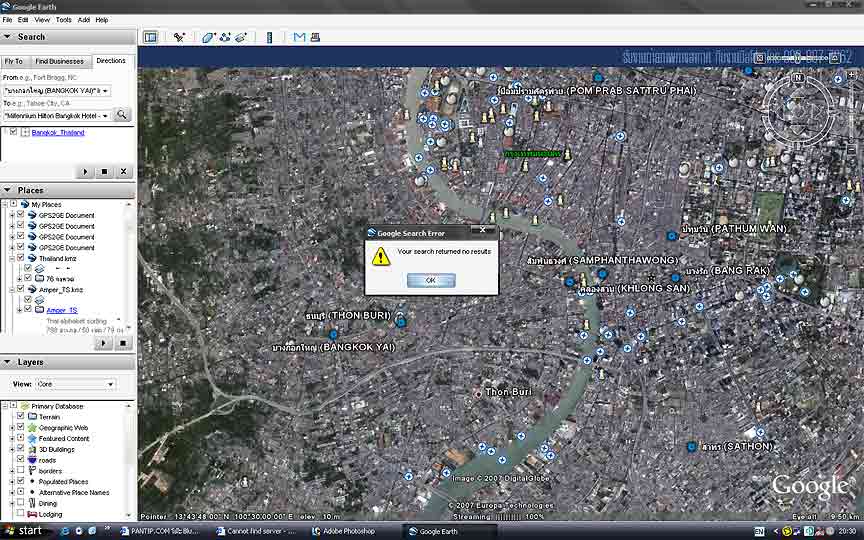Click the compass N north indicator
This screenshot has height=540, width=864.
coord(797,78)
